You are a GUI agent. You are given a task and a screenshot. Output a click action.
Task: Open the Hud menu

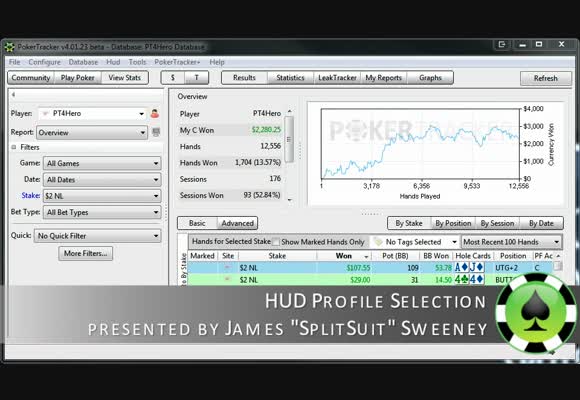113,62
